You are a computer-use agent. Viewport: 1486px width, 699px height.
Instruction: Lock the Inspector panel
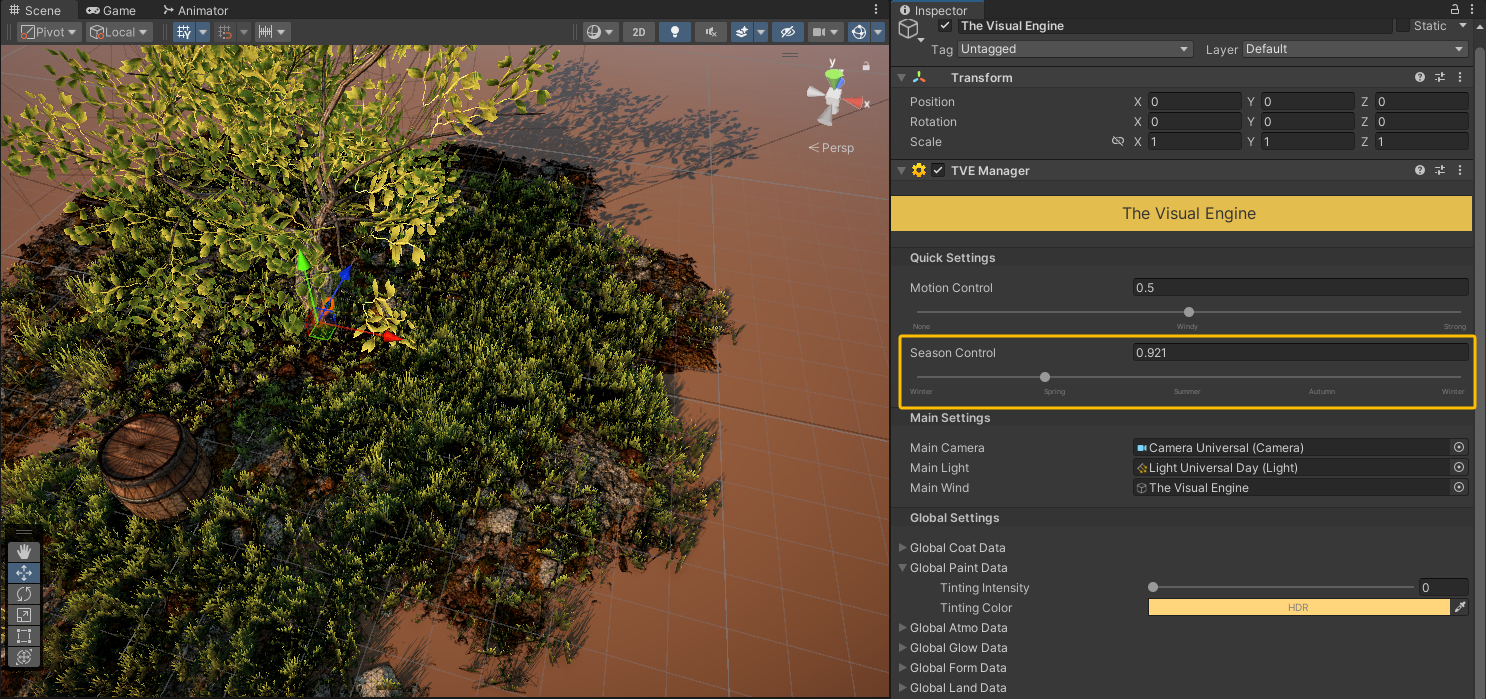(1455, 10)
